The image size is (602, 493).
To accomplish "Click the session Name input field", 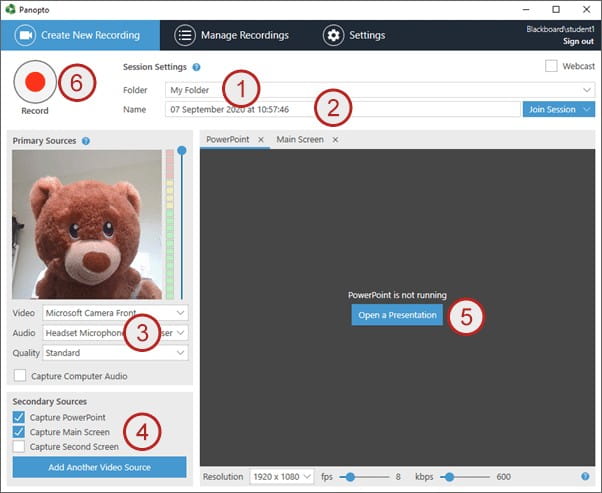I will point(343,109).
